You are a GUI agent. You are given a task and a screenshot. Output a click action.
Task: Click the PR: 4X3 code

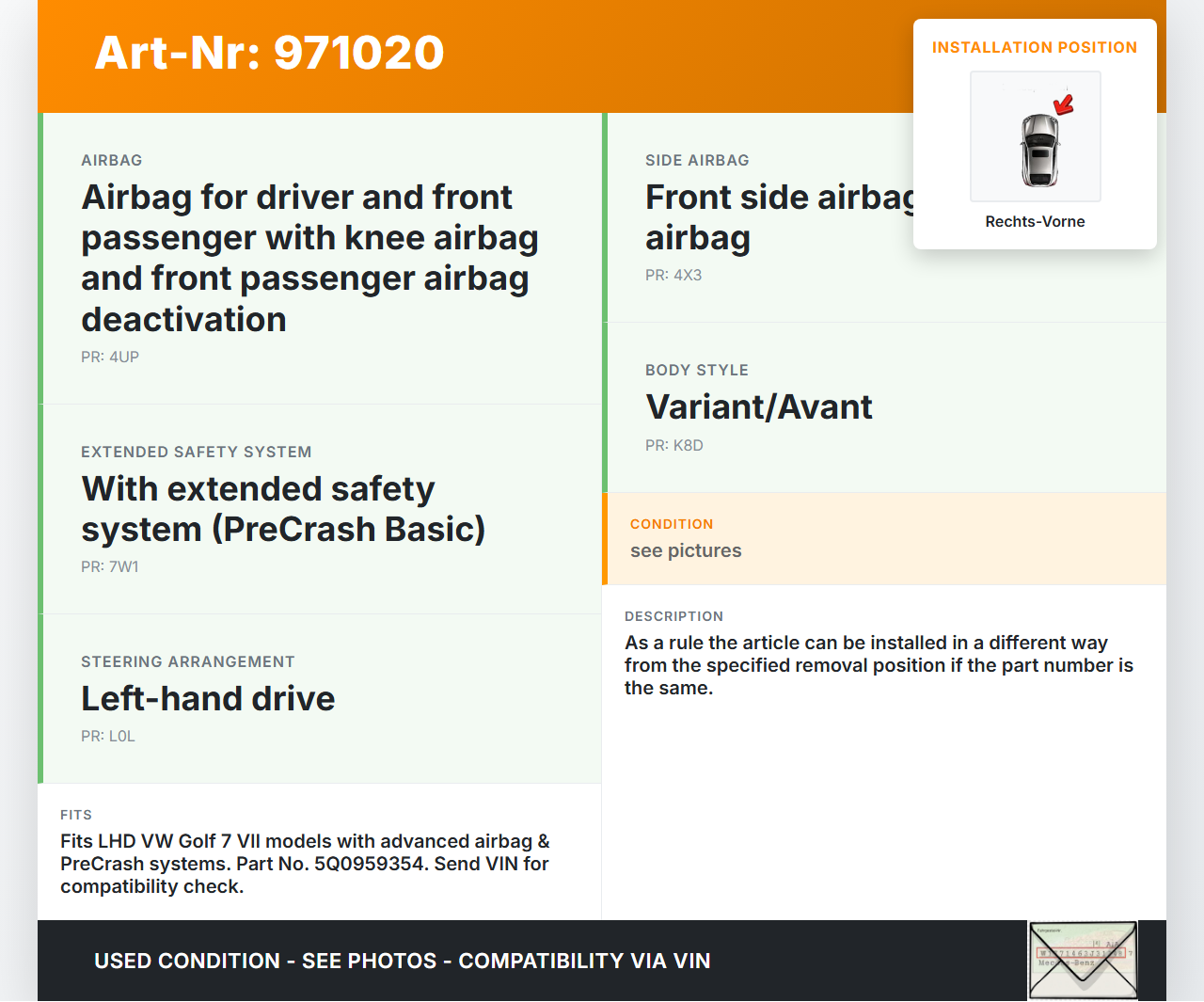pyautogui.click(x=673, y=276)
